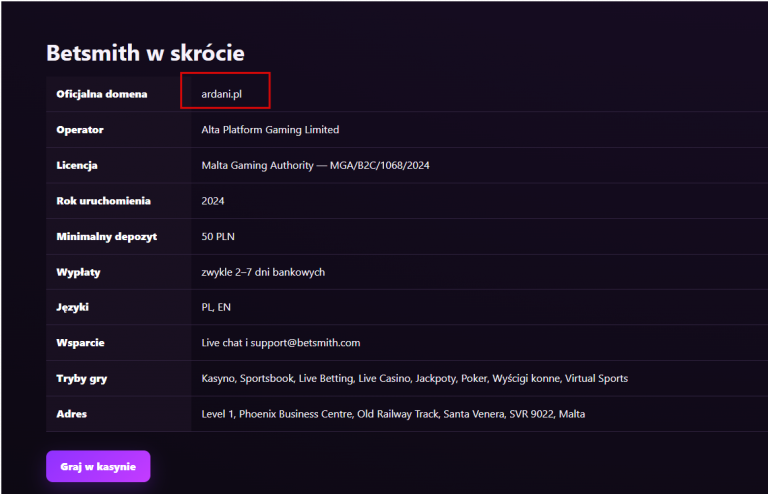The height and width of the screenshot is (494, 768).
Task: Select the Kasyno, Sportsbook game modes text
Action: point(248,378)
